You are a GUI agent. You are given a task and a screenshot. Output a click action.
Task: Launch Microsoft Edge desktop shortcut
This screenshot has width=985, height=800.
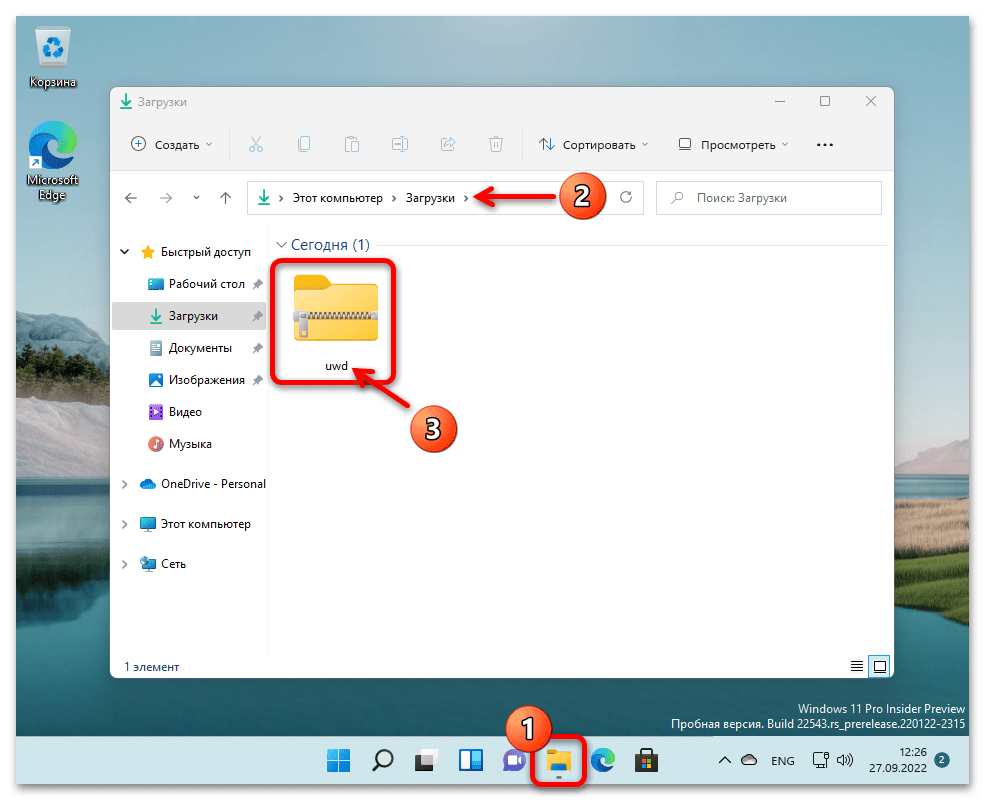tap(52, 161)
